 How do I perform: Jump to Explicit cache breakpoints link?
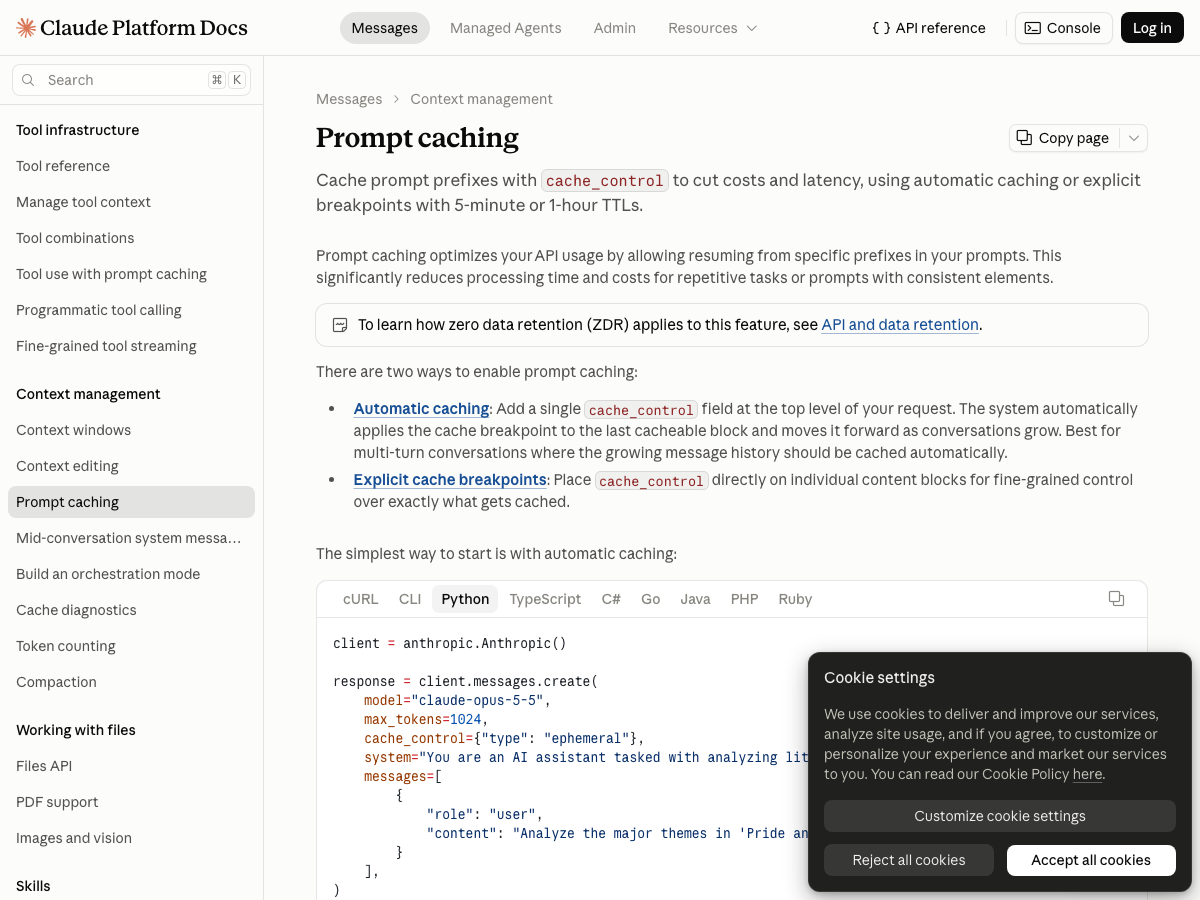pyautogui.click(x=450, y=480)
